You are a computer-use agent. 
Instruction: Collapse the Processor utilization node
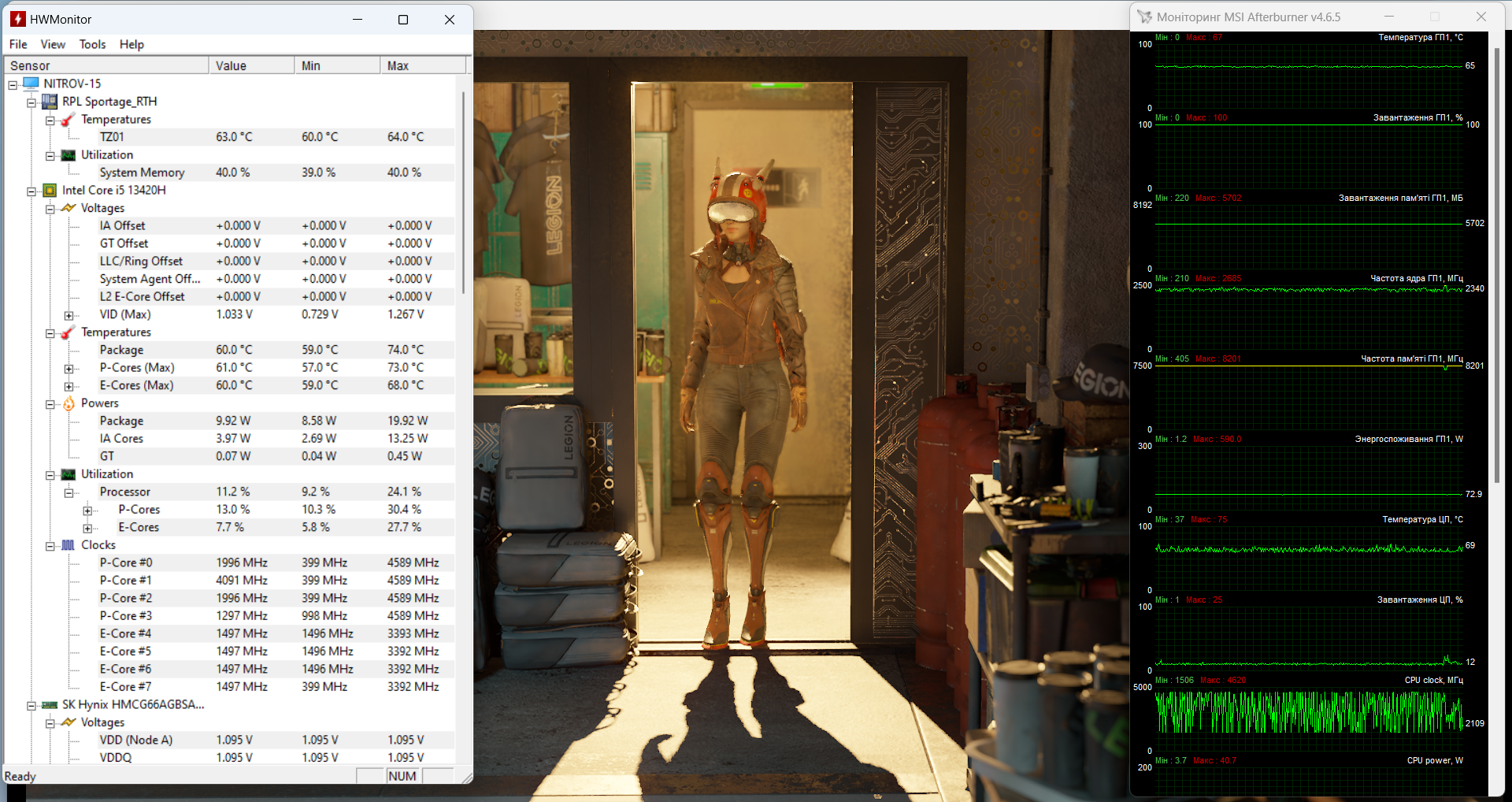coord(69,492)
